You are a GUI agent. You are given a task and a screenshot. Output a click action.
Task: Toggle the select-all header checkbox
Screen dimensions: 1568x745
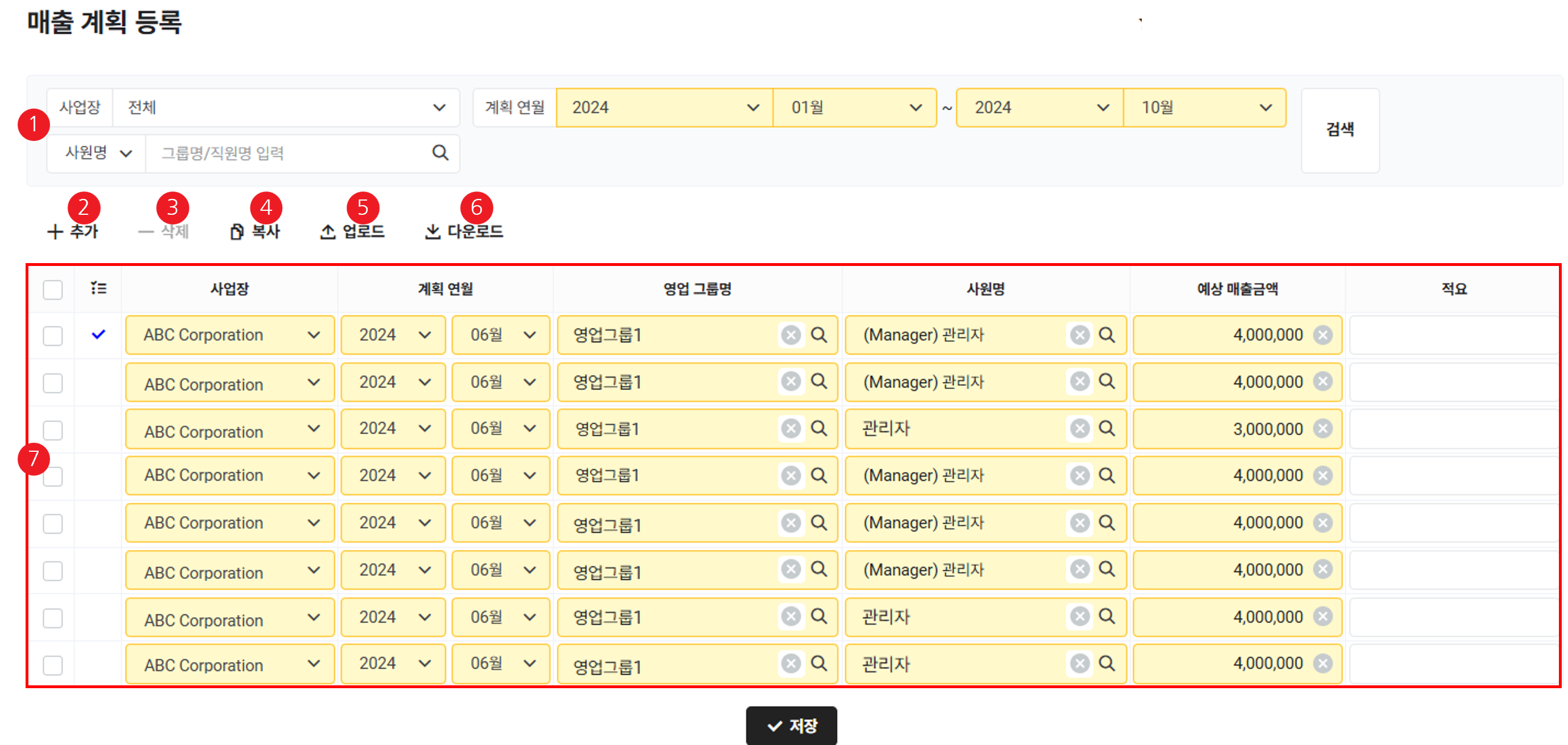click(53, 289)
